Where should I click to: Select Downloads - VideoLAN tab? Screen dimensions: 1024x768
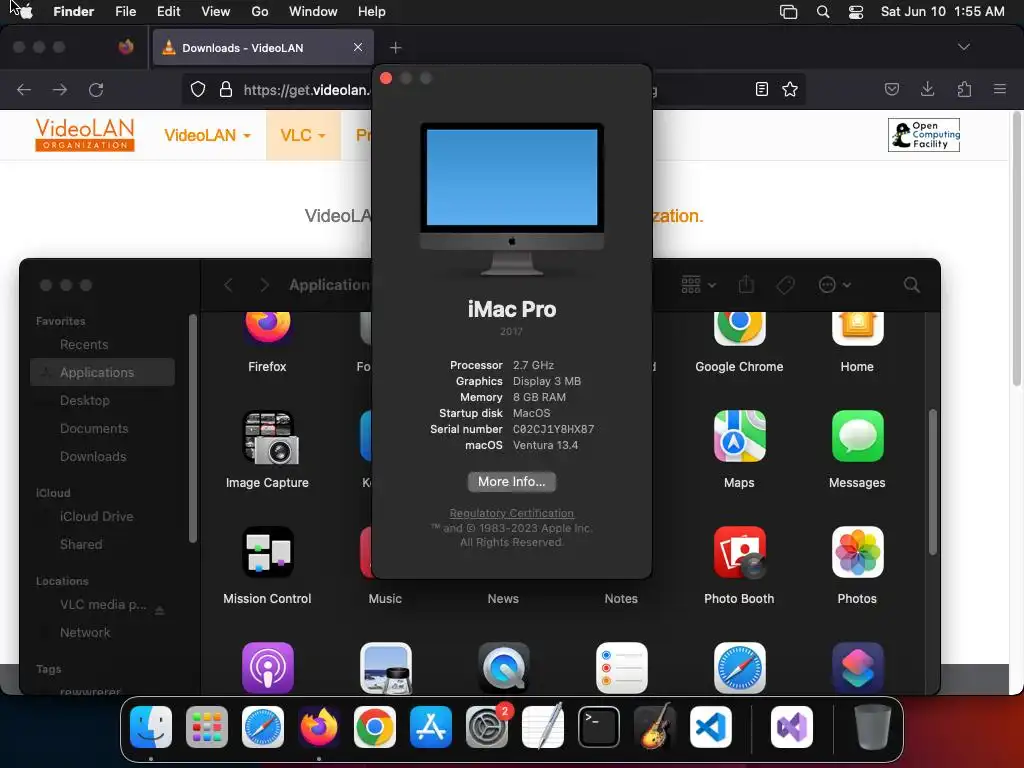click(x=263, y=48)
